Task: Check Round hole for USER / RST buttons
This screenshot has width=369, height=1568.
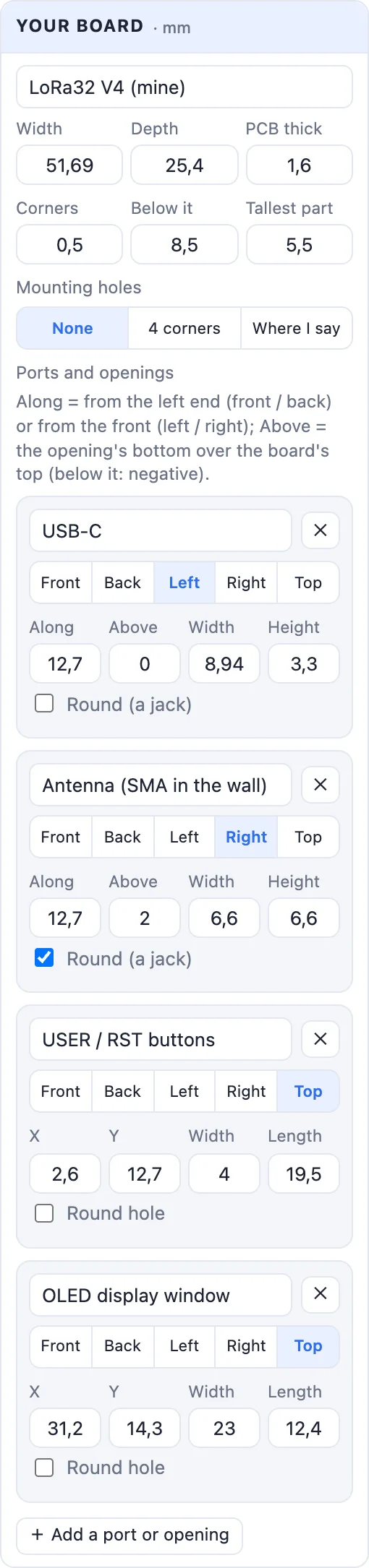Action: [x=44, y=1212]
